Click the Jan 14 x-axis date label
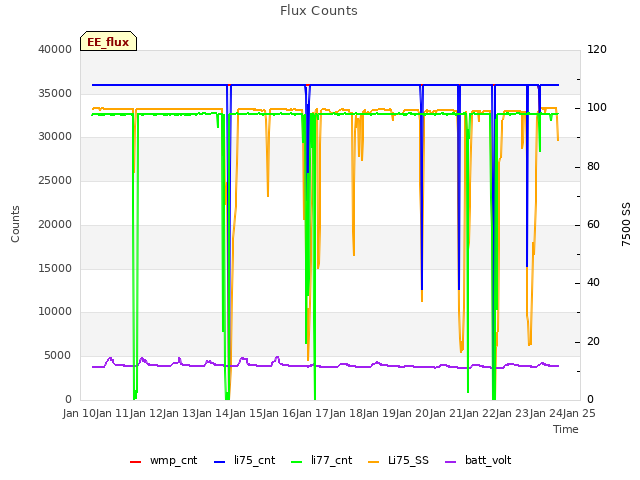640x480 pixels. pyautogui.click(x=212, y=413)
